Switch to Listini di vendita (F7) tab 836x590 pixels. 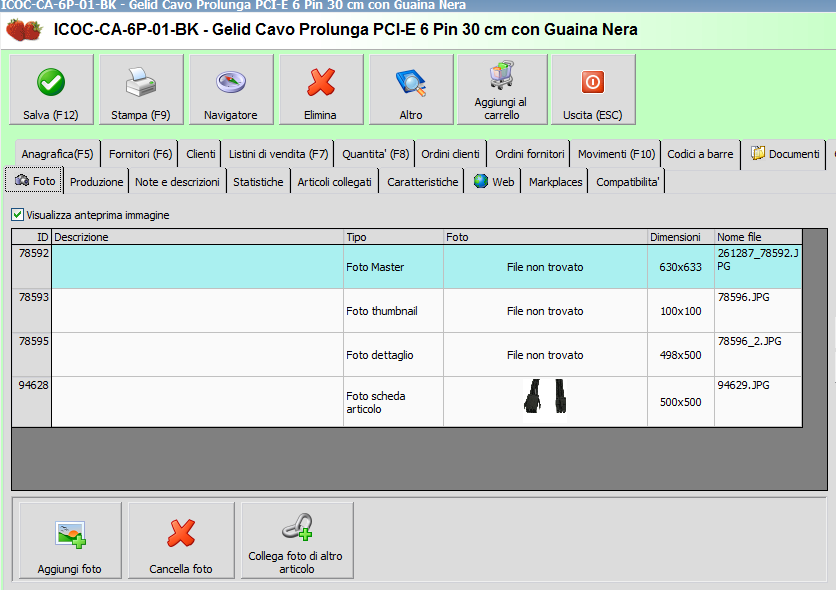278,154
